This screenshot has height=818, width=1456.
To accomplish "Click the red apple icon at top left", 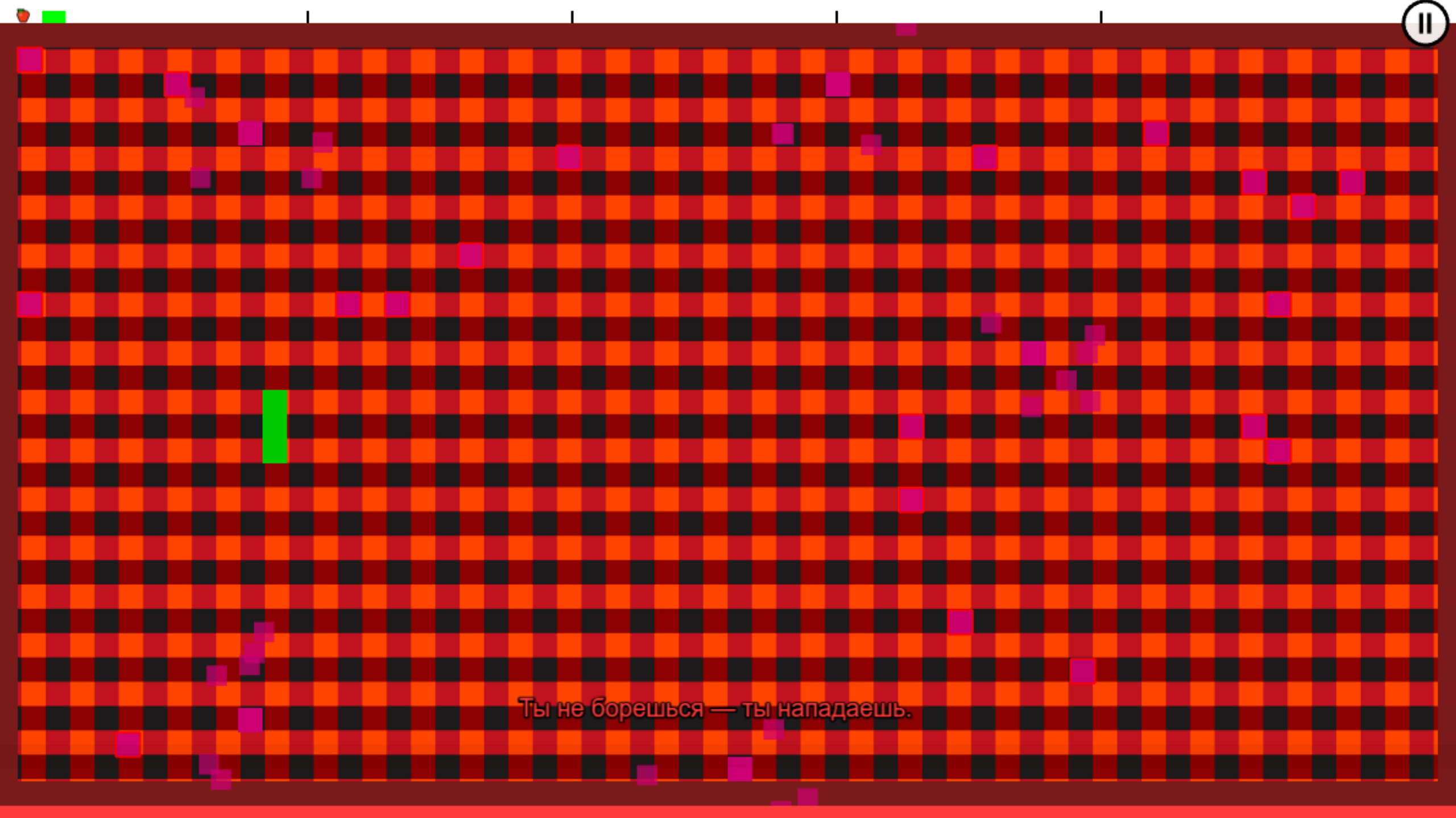I will (x=23, y=15).
